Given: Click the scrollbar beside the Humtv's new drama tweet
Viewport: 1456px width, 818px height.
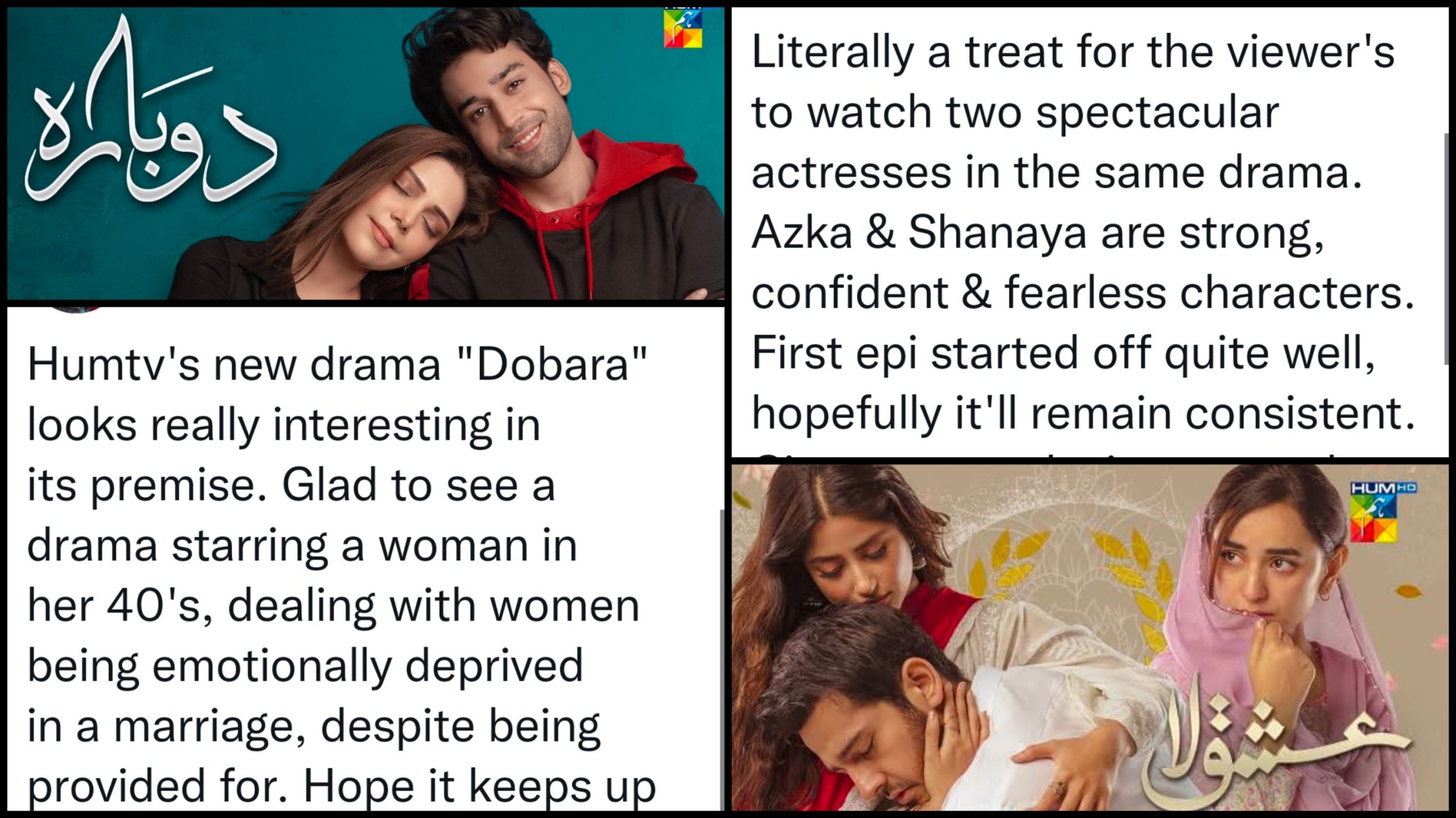Looking at the screenshot, I should pyautogui.click(x=721, y=660).
